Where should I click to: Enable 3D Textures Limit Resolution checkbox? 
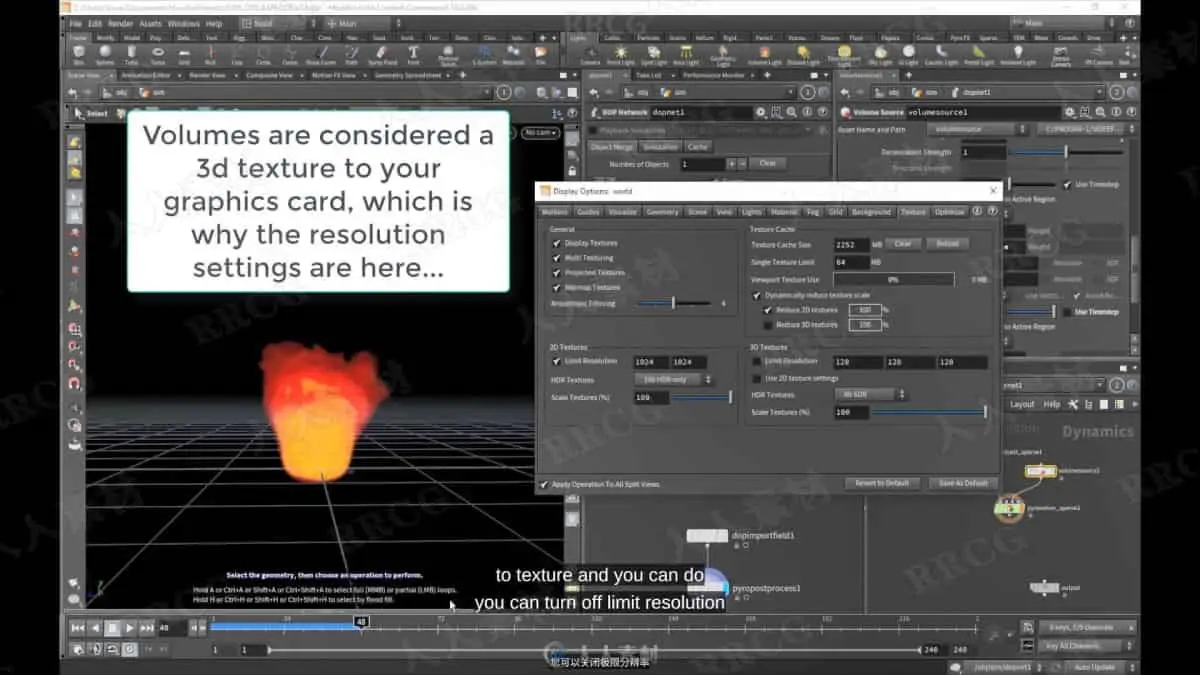click(x=757, y=361)
